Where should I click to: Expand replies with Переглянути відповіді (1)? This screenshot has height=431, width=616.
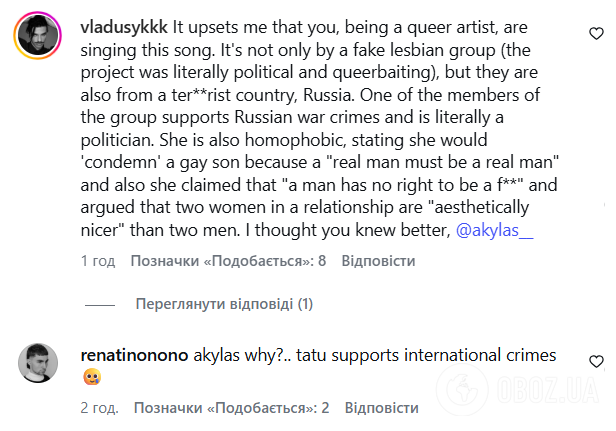224,304
